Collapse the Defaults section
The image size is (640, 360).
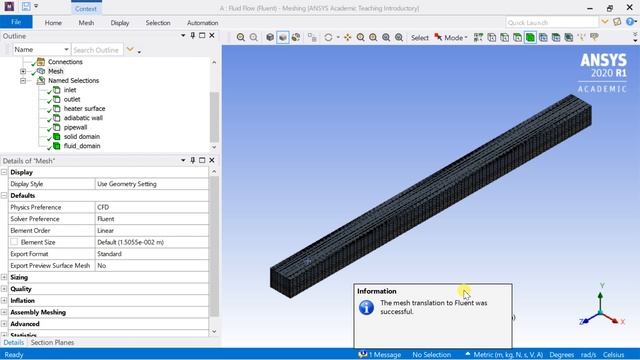pyautogui.click(x=4, y=196)
